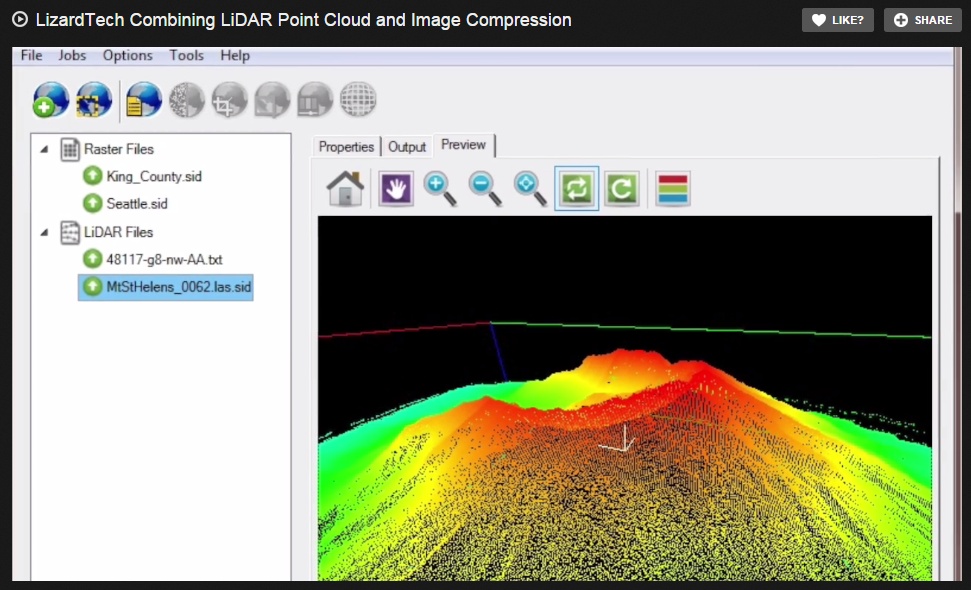The height and width of the screenshot is (590, 971).
Task: Collapse the LiDAR Files tree node
Action: [x=42, y=232]
